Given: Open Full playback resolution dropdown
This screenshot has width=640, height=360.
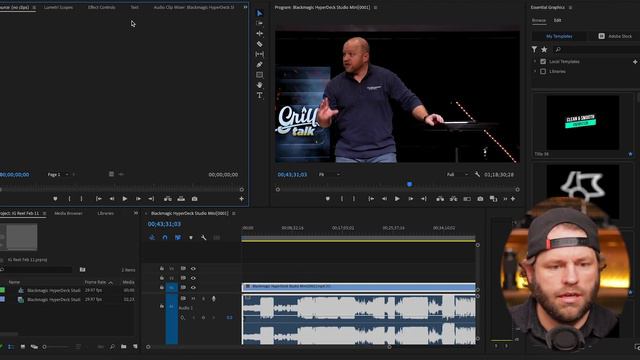Looking at the screenshot, I should coord(457,174).
